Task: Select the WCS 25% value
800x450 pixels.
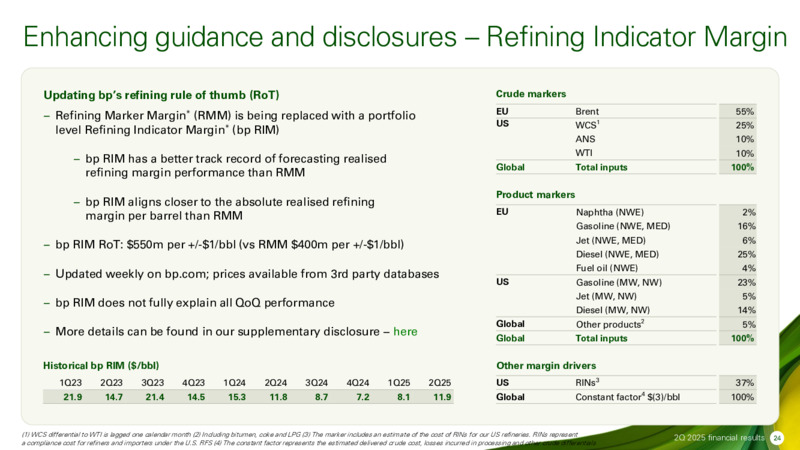Action: [744, 125]
